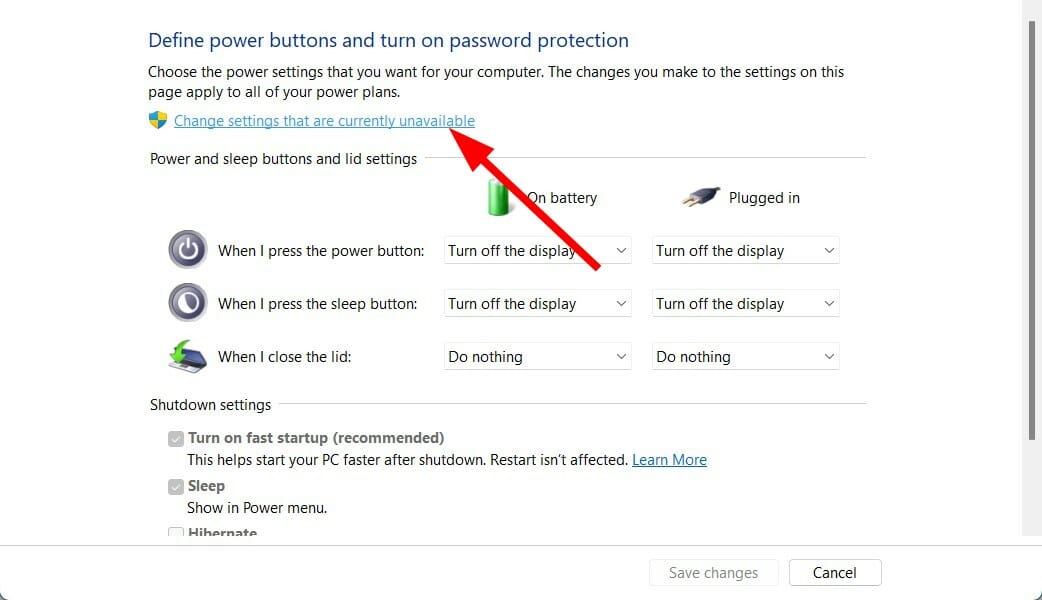1042x600 pixels.
Task: Click the green battery icon above On battery column
Action: click(x=498, y=195)
